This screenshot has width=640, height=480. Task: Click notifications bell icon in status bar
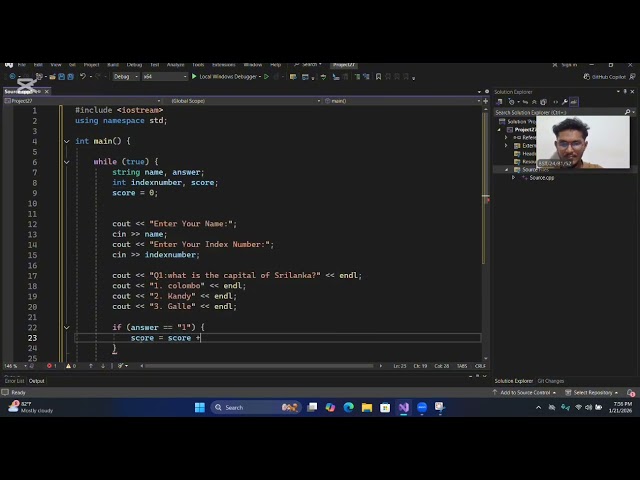[x=631, y=393]
